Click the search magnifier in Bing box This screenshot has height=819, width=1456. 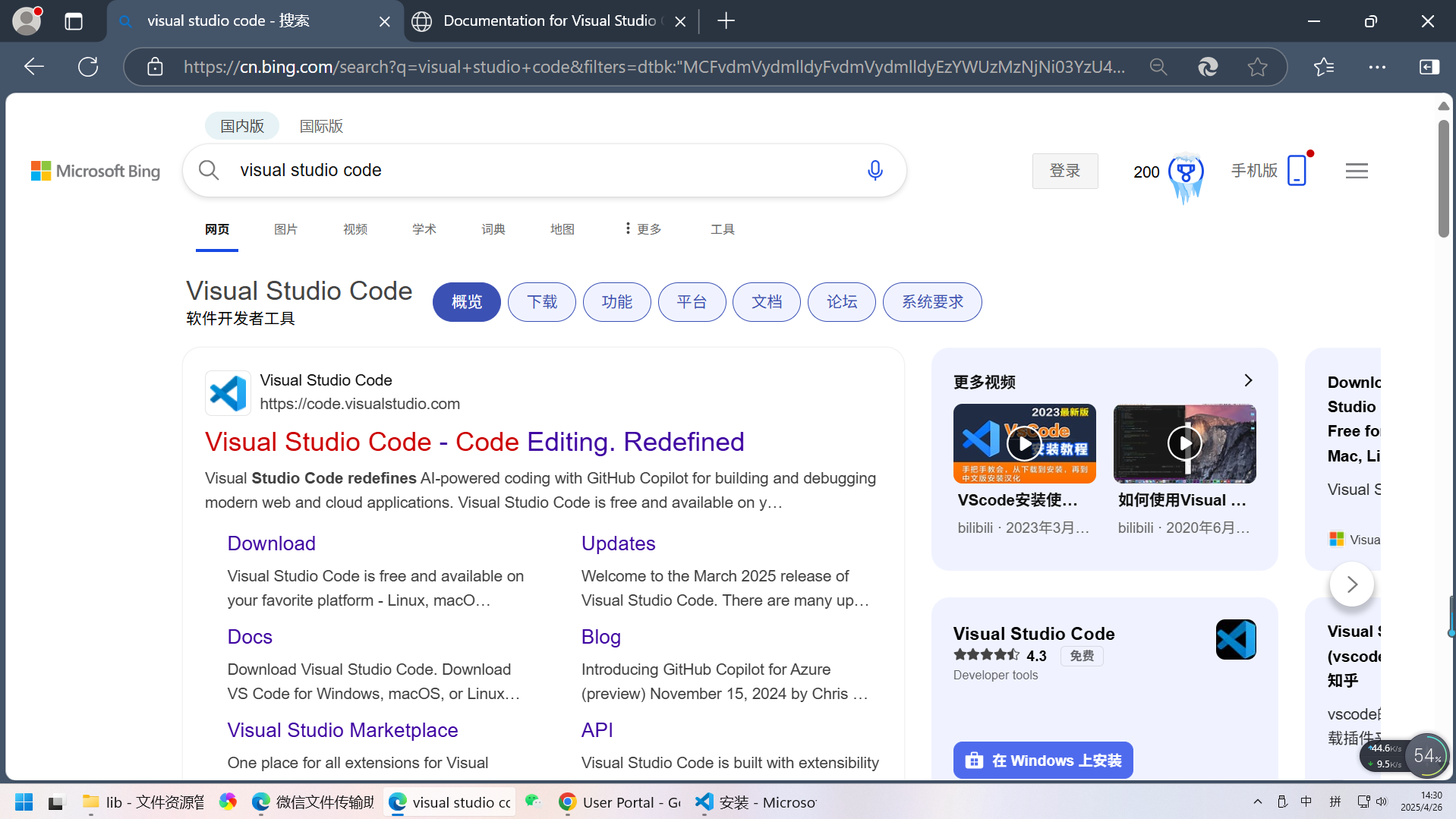[209, 170]
